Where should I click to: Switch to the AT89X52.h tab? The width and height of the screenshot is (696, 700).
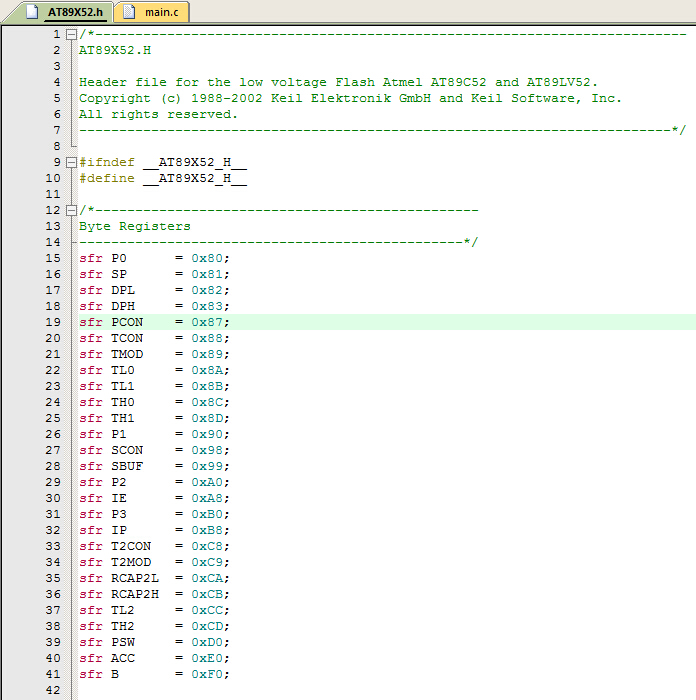click(x=75, y=12)
